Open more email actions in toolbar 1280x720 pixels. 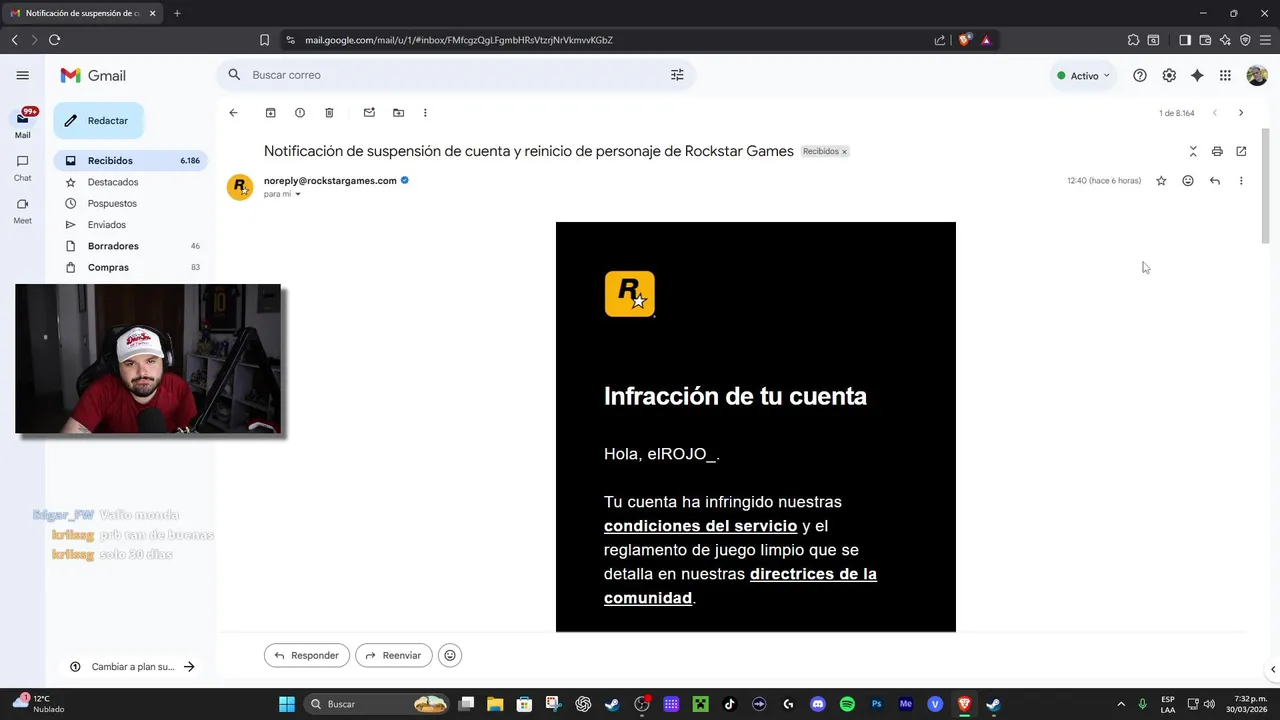tap(425, 113)
